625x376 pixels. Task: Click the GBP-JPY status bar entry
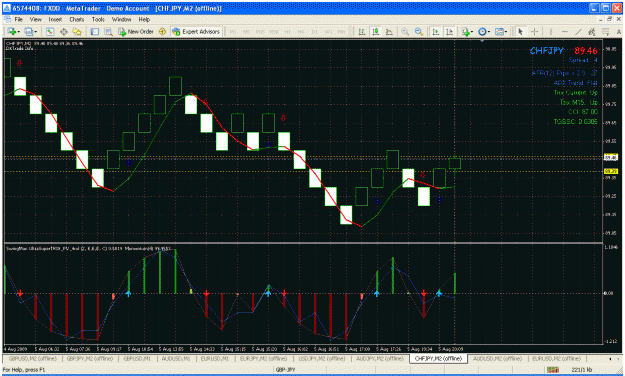coord(285,370)
